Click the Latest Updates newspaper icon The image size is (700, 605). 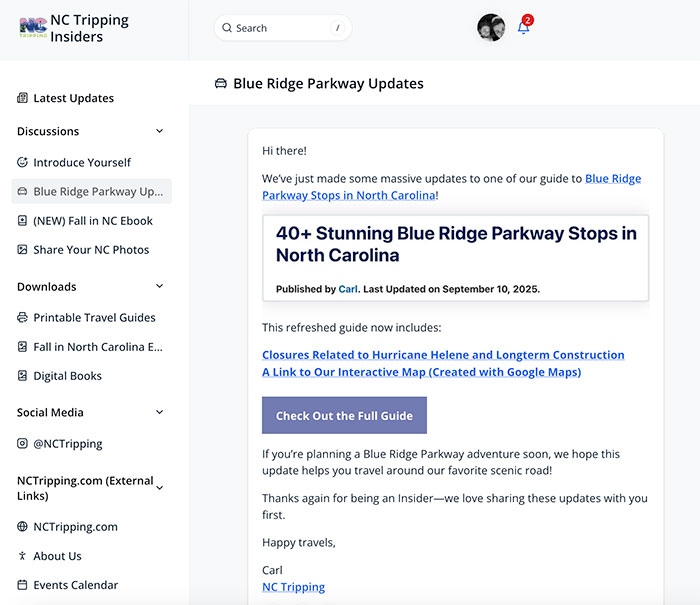pos(22,98)
